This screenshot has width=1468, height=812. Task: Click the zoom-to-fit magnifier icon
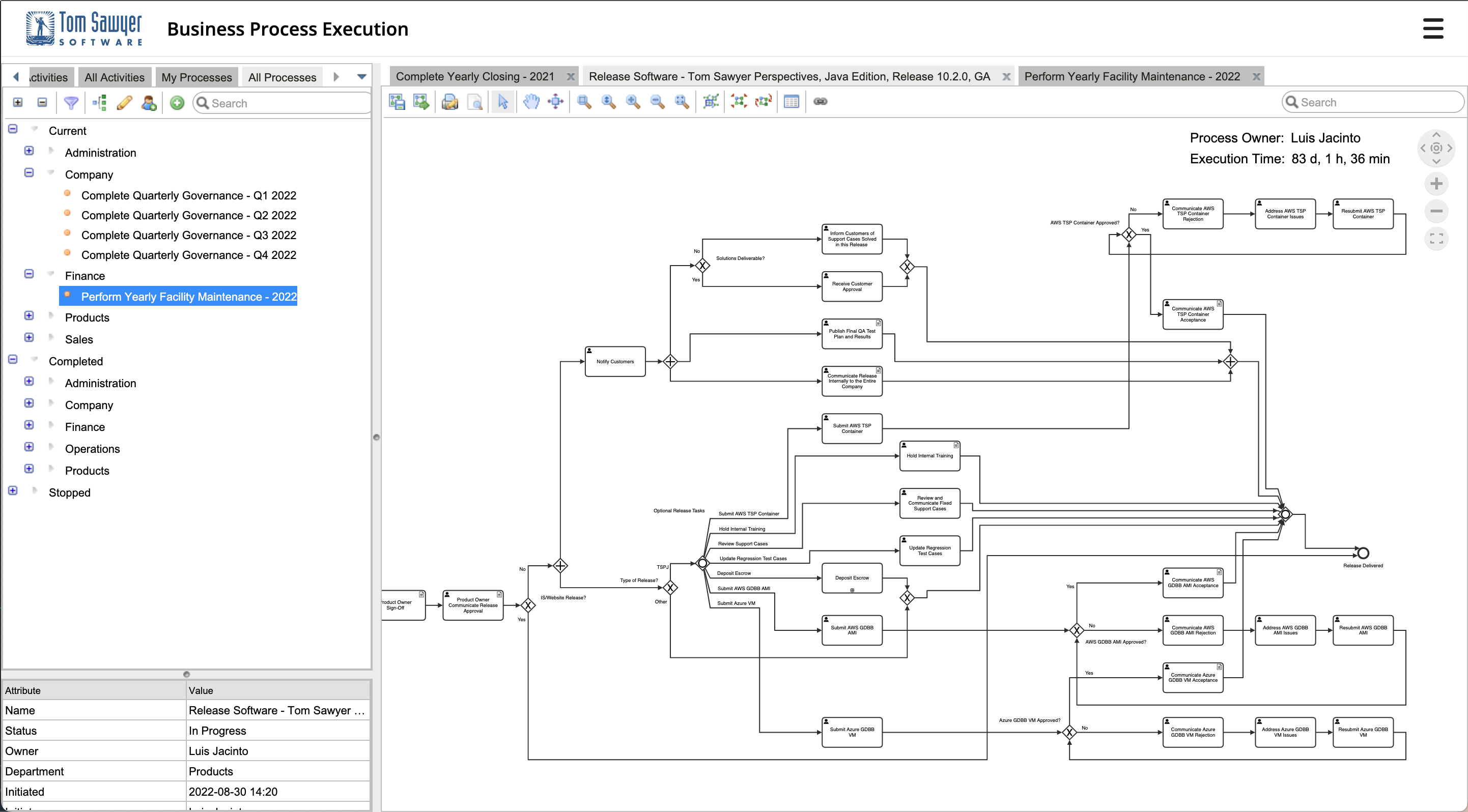tap(682, 101)
